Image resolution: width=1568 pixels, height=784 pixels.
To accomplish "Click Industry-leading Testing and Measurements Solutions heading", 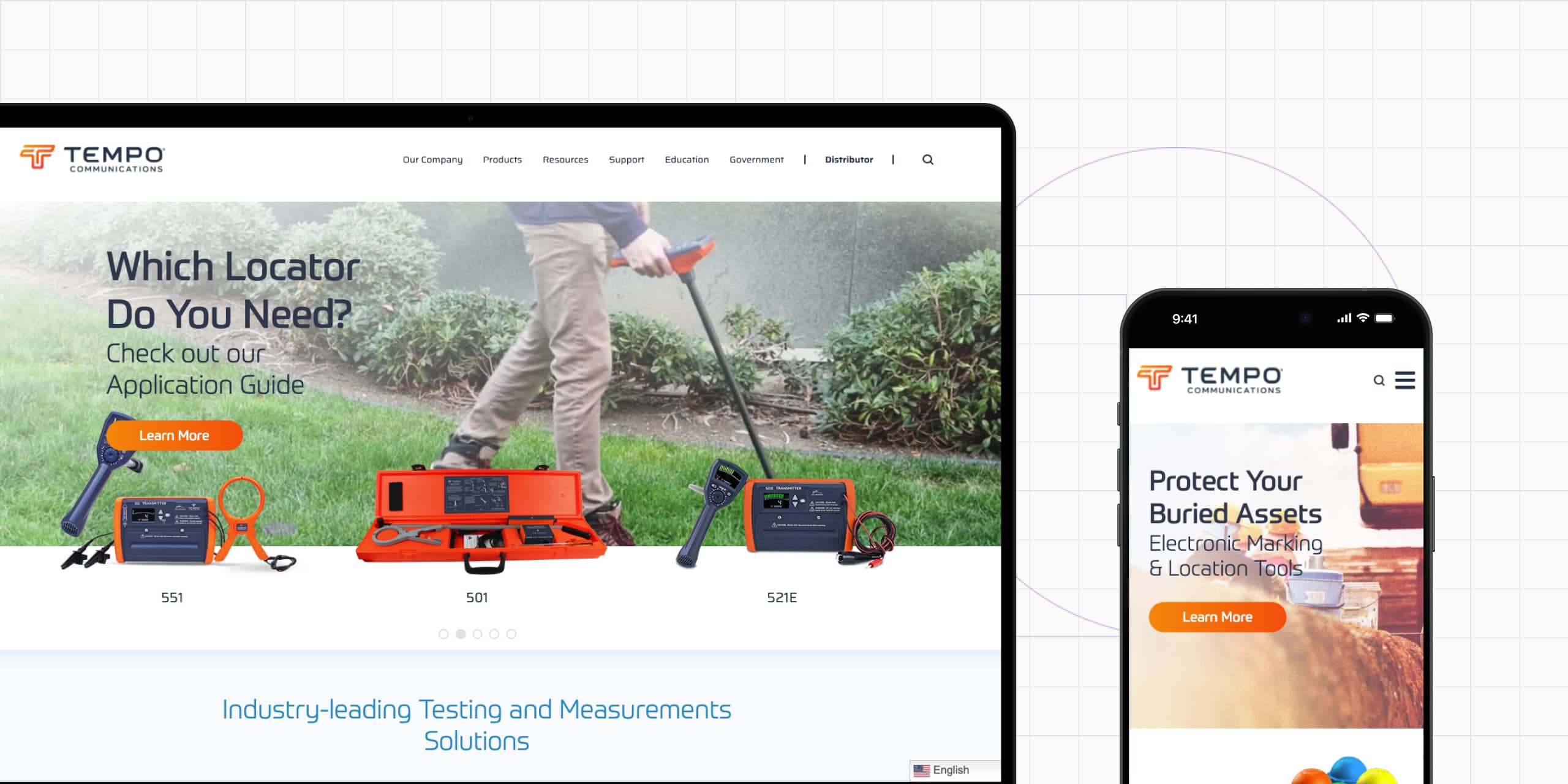I will [477, 725].
